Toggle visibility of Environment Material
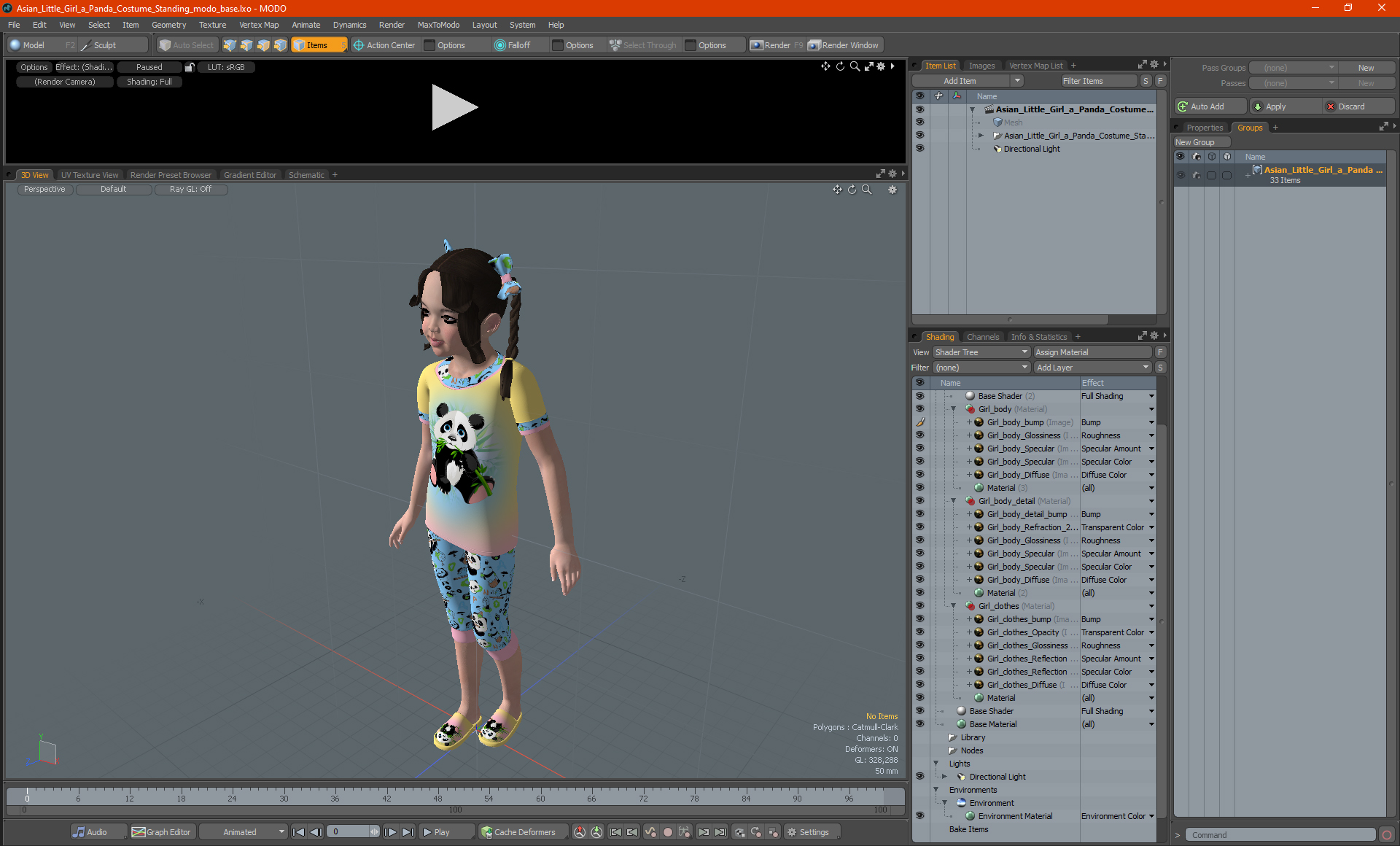The width and height of the screenshot is (1400, 846). 919,816
